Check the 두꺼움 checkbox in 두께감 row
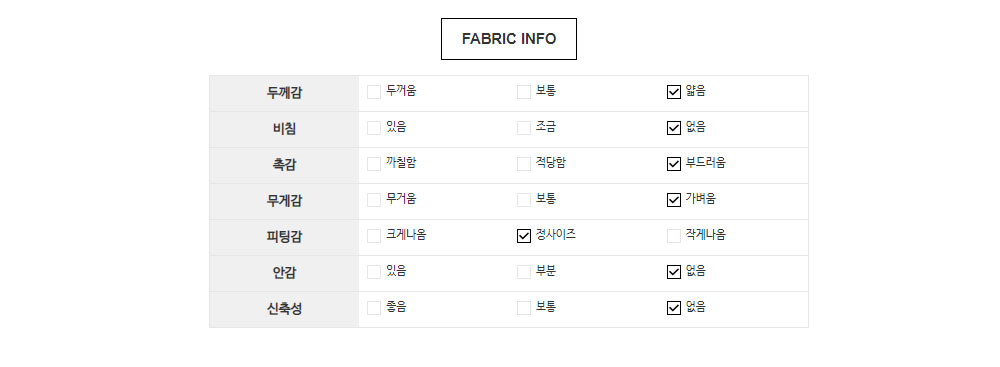The height and width of the screenshot is (367, 1000). (x=374, y=93)
